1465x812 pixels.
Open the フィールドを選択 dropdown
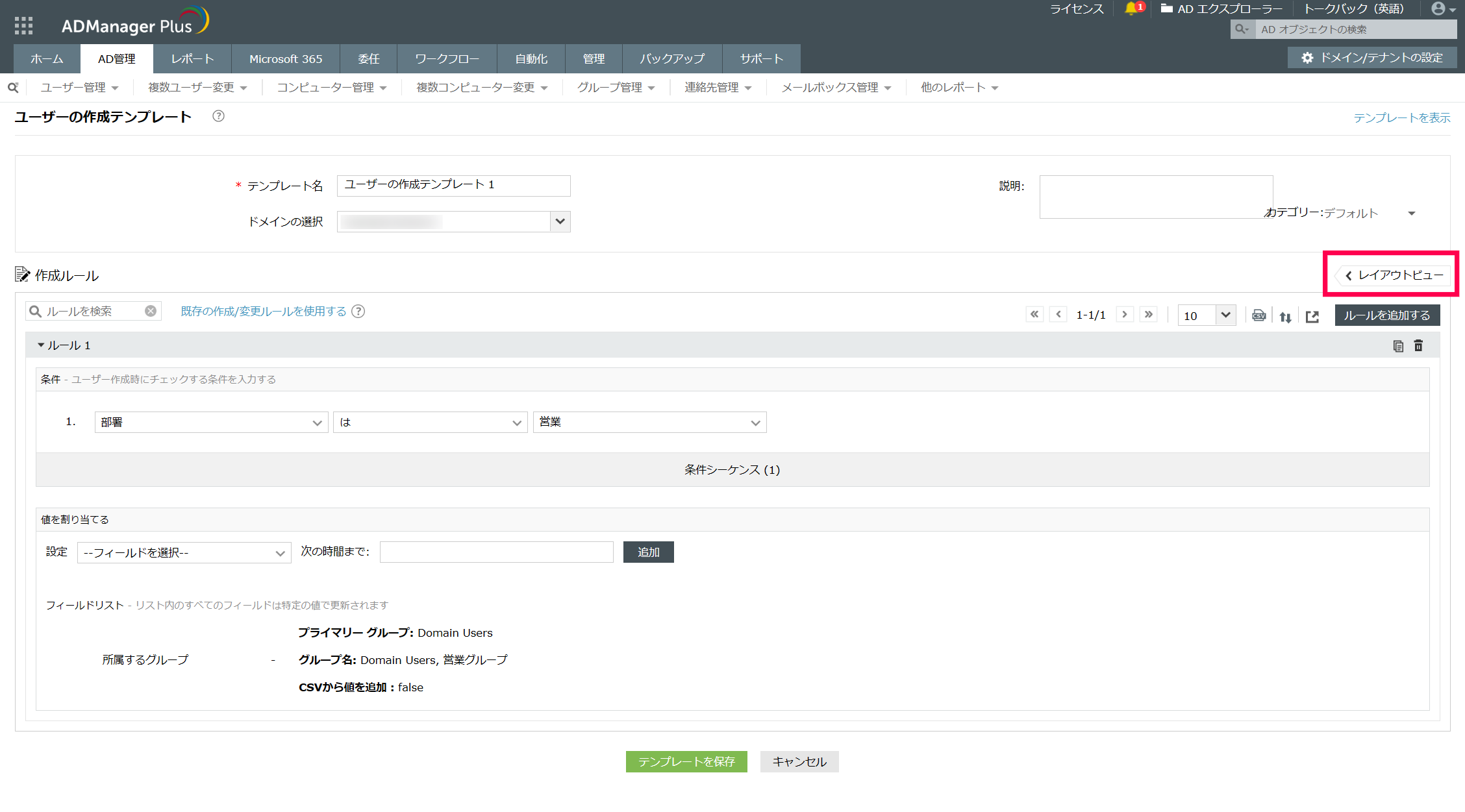point(184,553)
